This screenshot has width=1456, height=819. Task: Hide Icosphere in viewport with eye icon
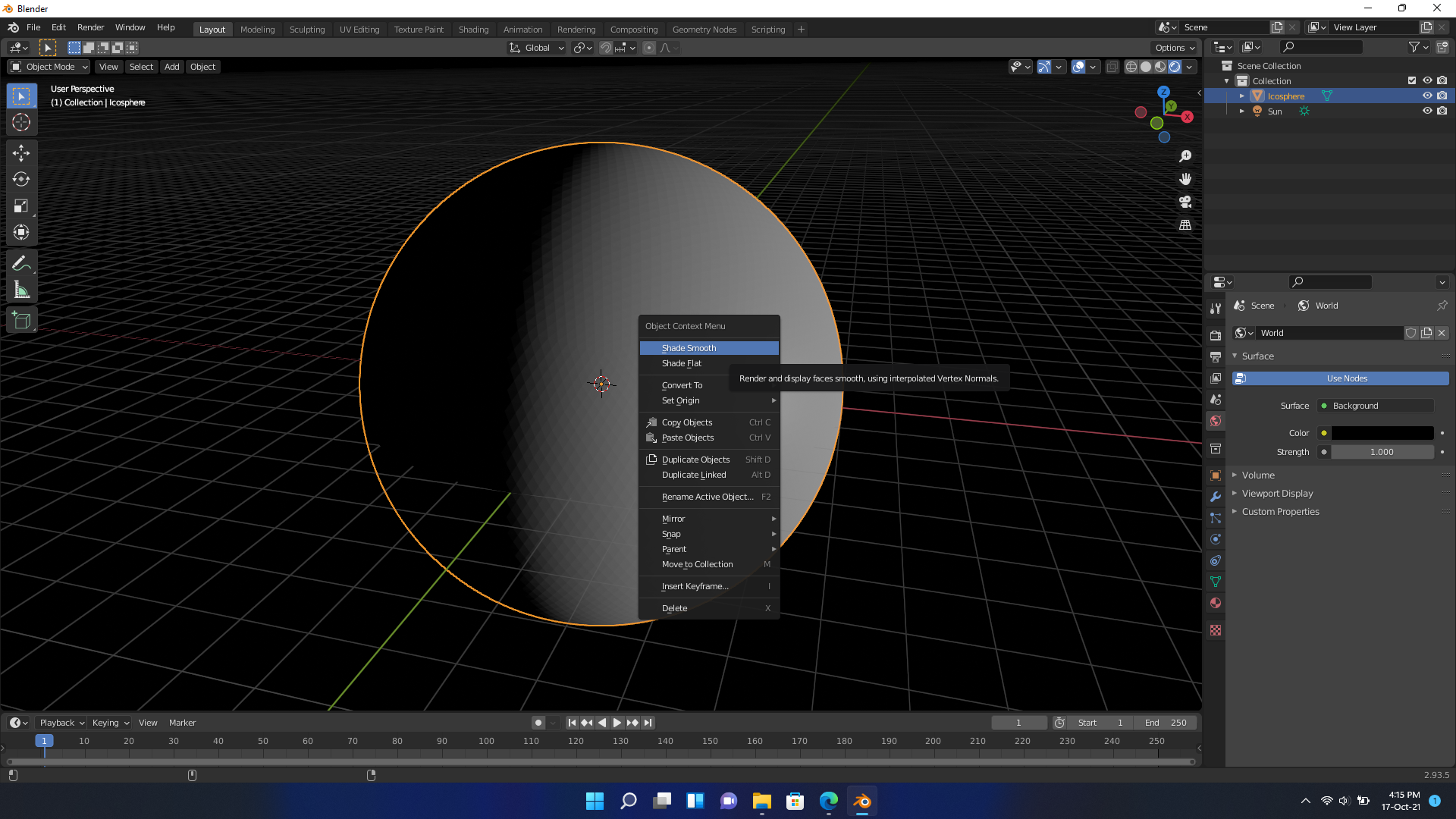pos(1426,96)
